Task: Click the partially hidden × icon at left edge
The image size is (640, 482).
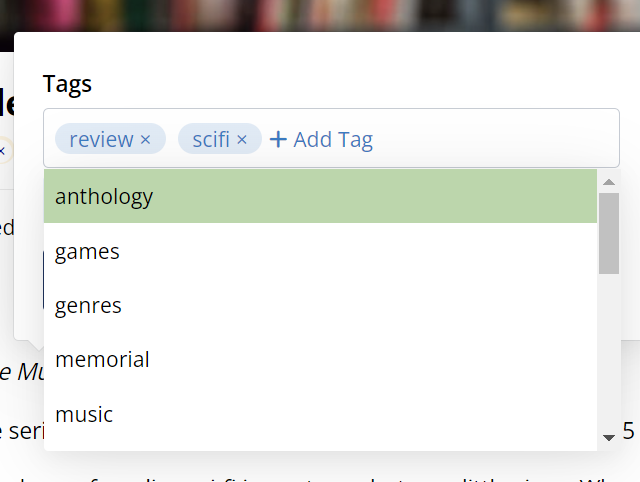Action: (3, 150)
